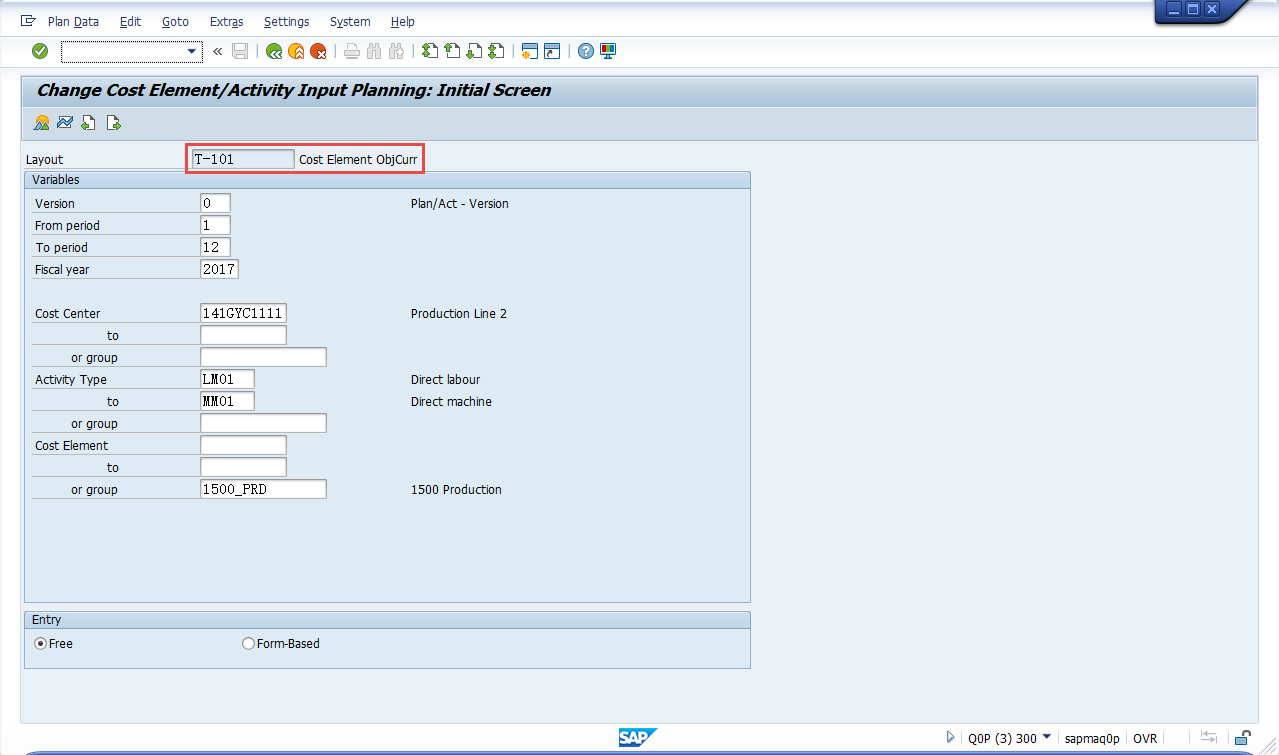Click the Generate Shortcut icon

pos(552,51)
